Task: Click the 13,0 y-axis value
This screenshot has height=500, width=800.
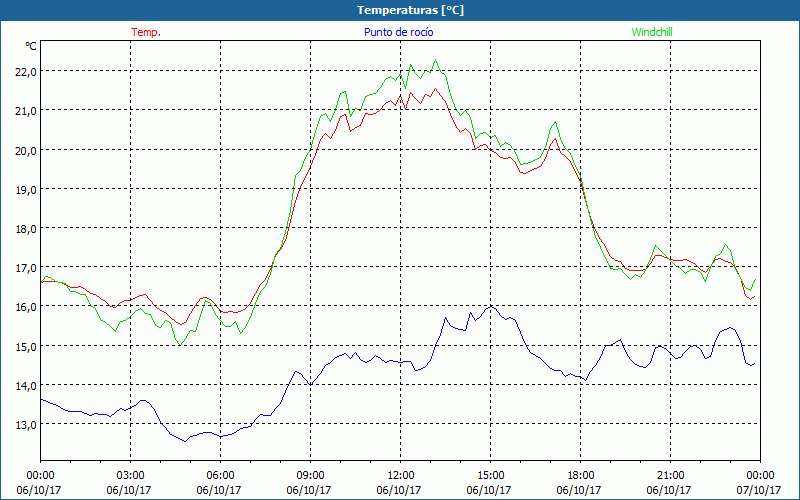Action: click(26, 424)
